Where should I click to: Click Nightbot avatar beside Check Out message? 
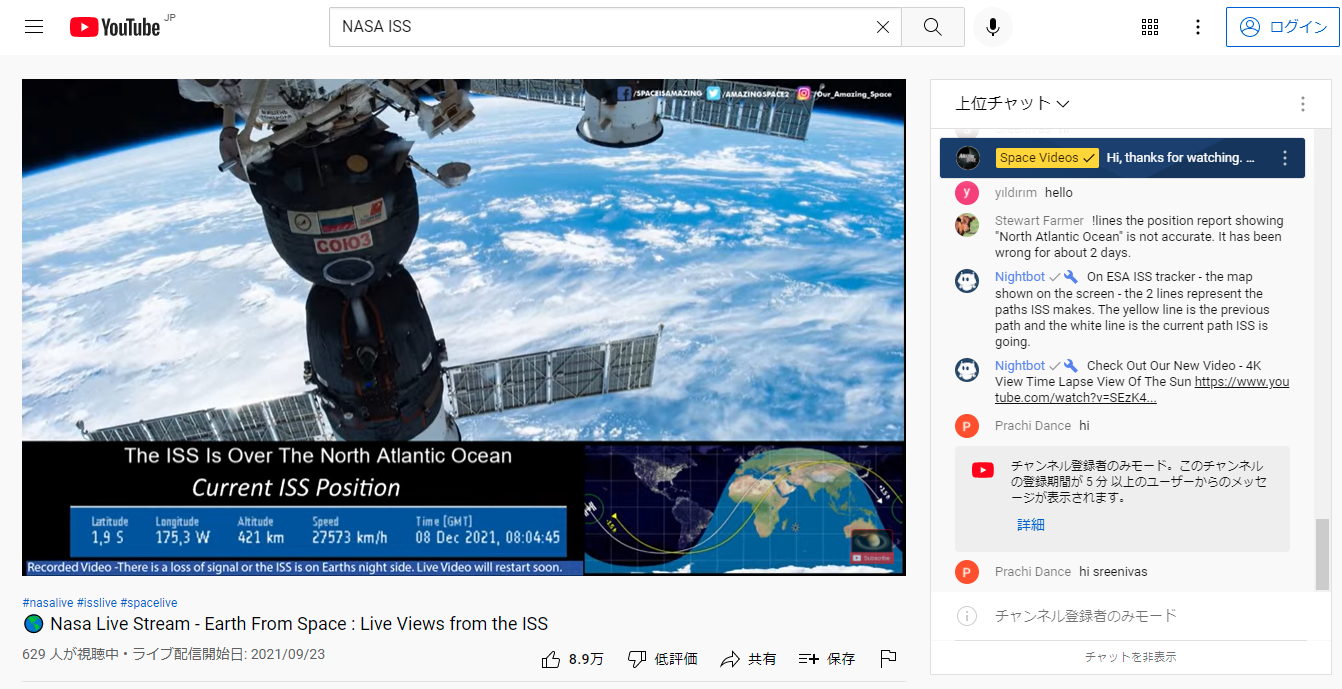pyautogui.click(x=967, y=369)
